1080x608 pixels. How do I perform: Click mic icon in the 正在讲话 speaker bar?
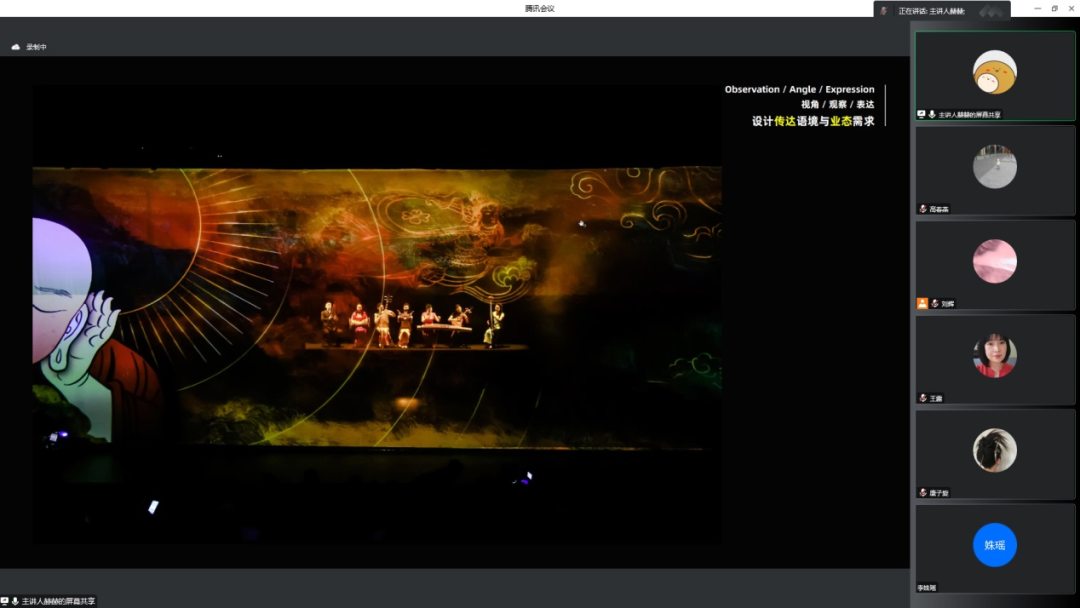[883, 11]
